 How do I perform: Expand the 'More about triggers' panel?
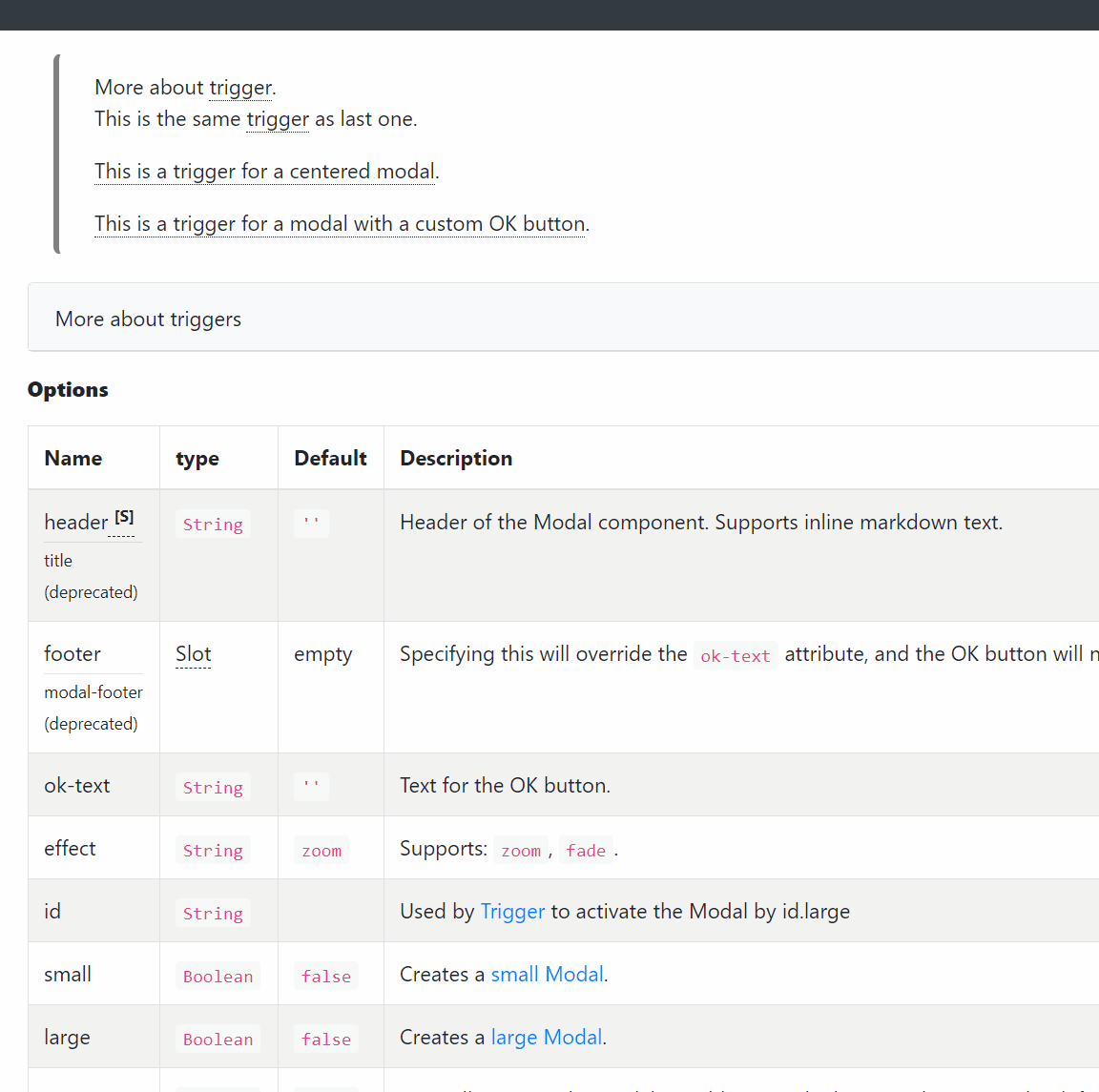563,318
